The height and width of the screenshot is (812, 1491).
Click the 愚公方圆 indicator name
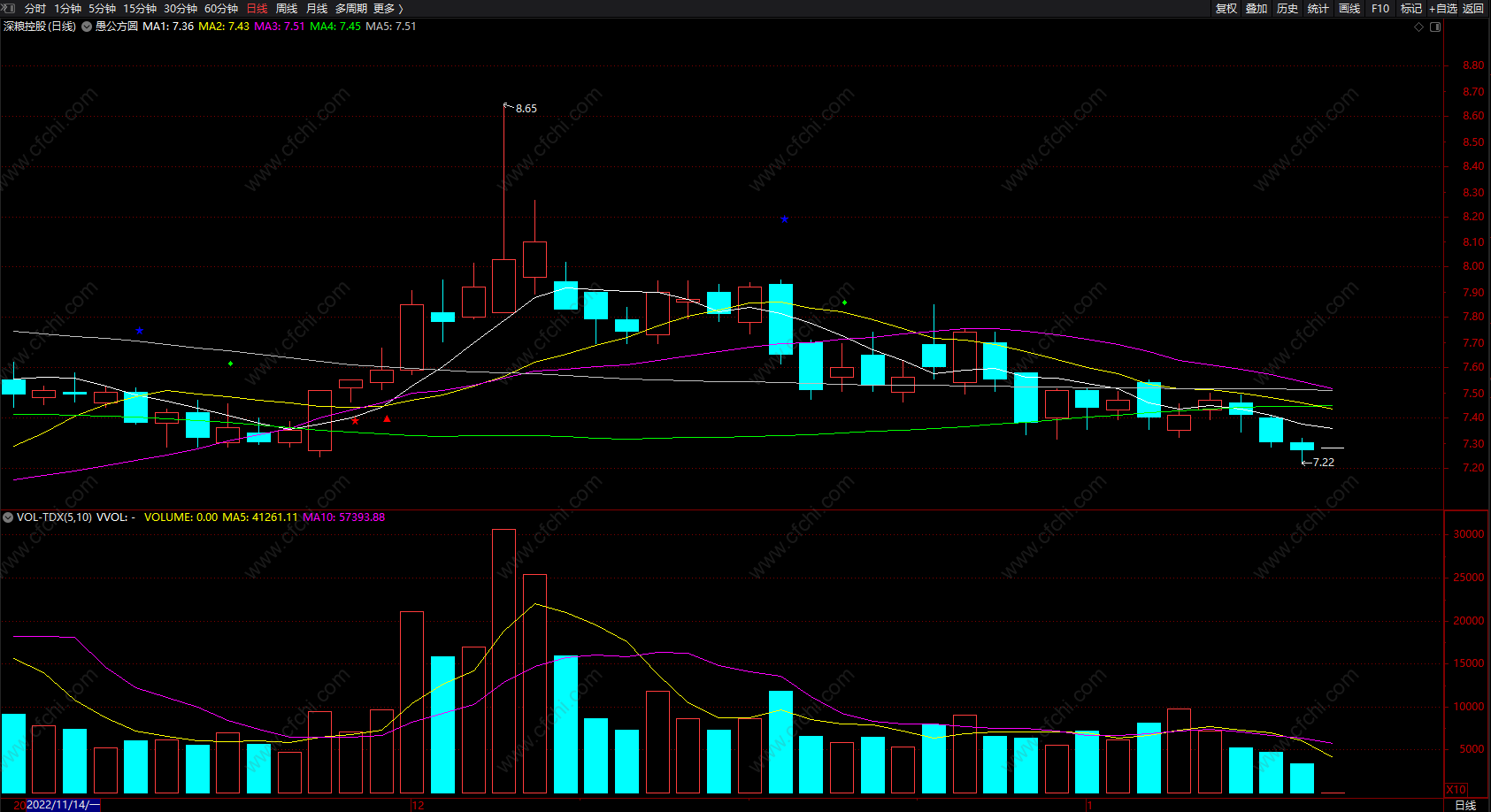[117, 27]
